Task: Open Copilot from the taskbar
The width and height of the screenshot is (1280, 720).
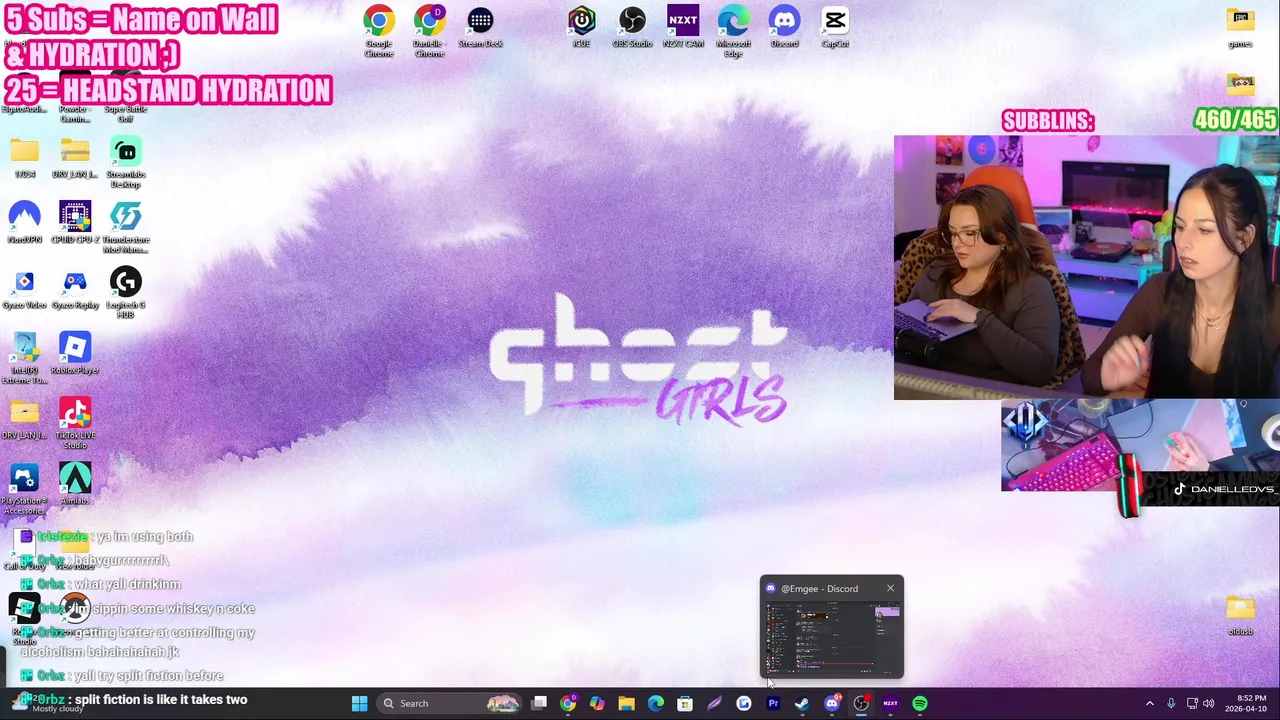Action: pos(597,703)
